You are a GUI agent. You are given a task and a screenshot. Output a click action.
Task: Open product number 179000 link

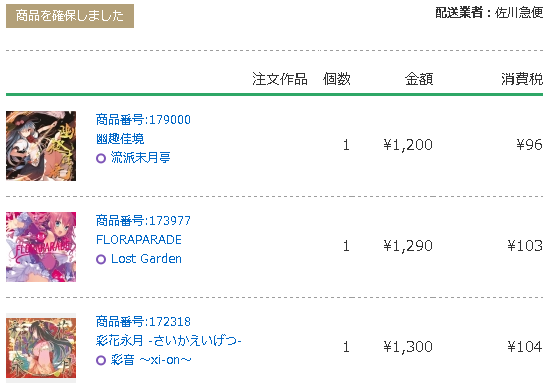point(143,120)
